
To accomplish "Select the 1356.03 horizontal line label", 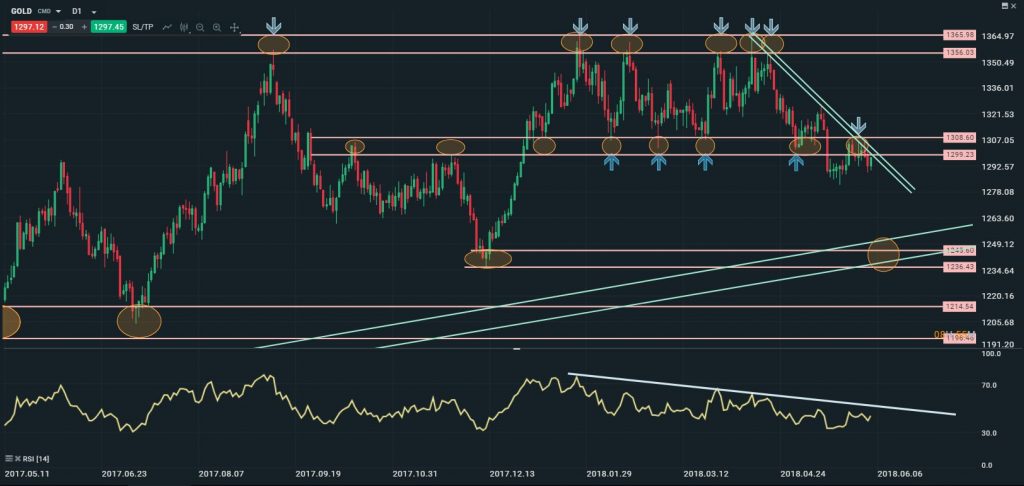I will (x=959, y=52).
